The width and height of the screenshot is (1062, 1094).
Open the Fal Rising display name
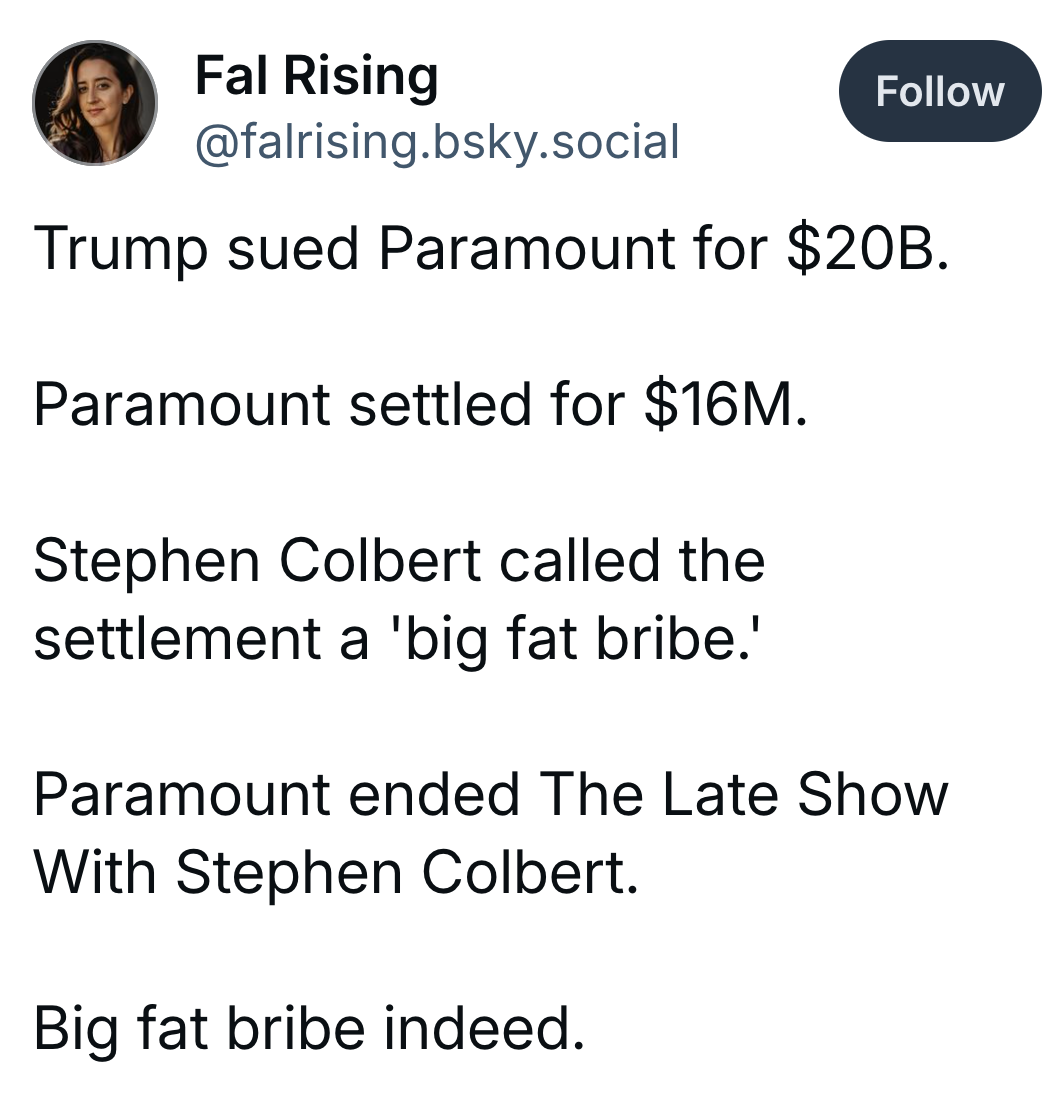[x=316, y=75]
